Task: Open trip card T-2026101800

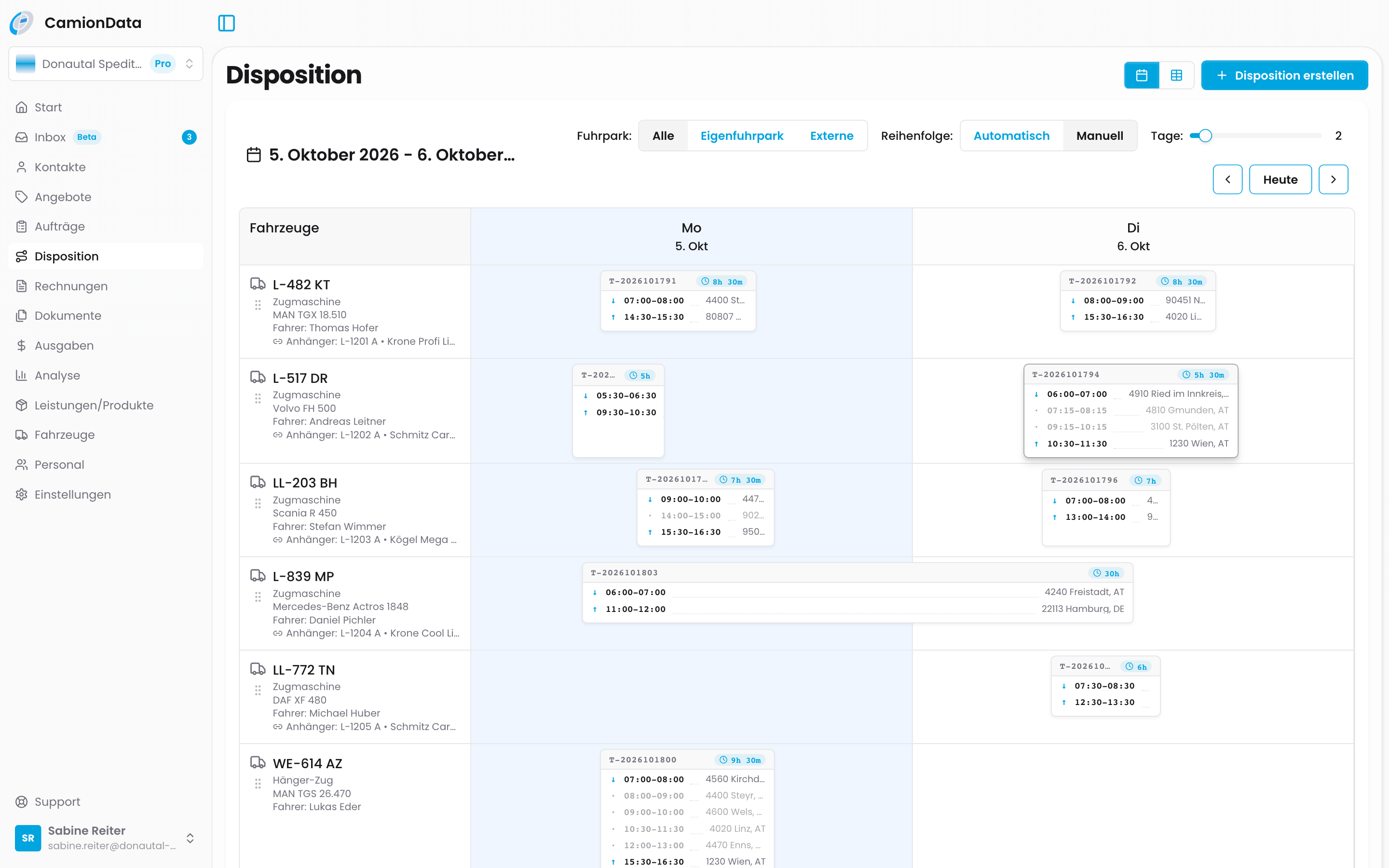Action: click(x=687, y=810)
